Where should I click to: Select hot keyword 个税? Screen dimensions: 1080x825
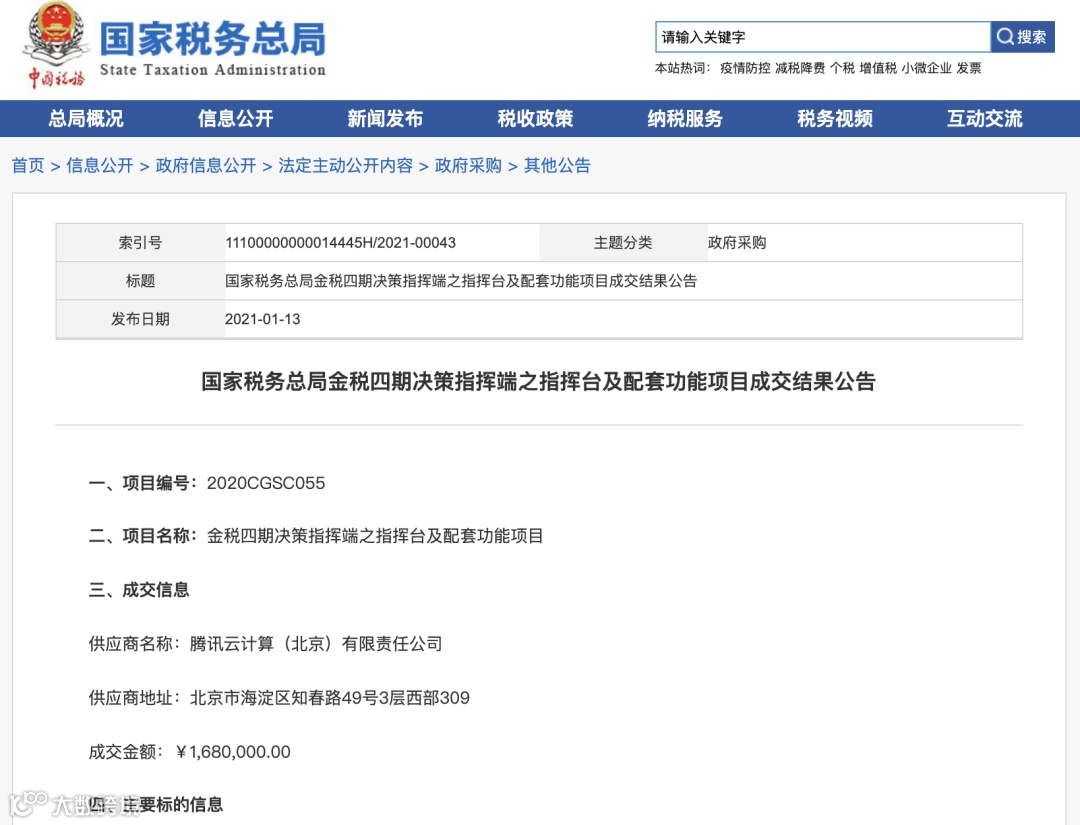(x=842, y=68)
